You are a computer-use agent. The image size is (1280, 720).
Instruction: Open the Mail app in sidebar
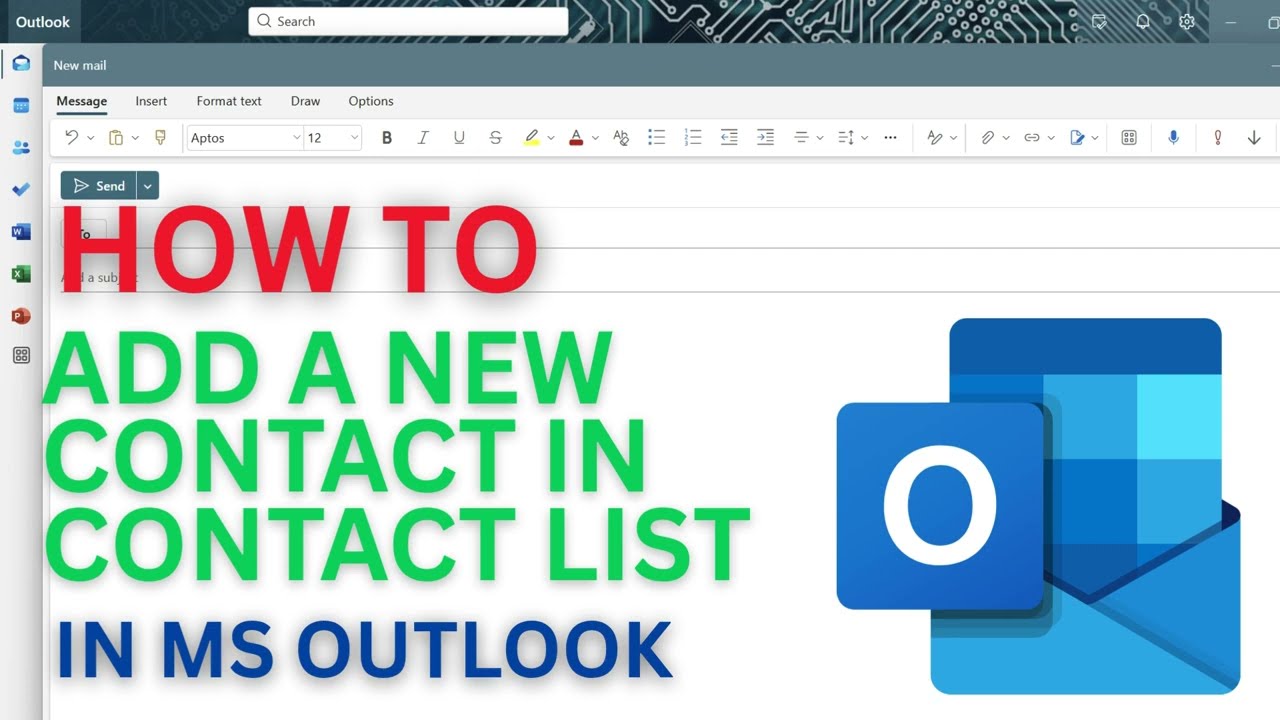click(x=21, y=64)
